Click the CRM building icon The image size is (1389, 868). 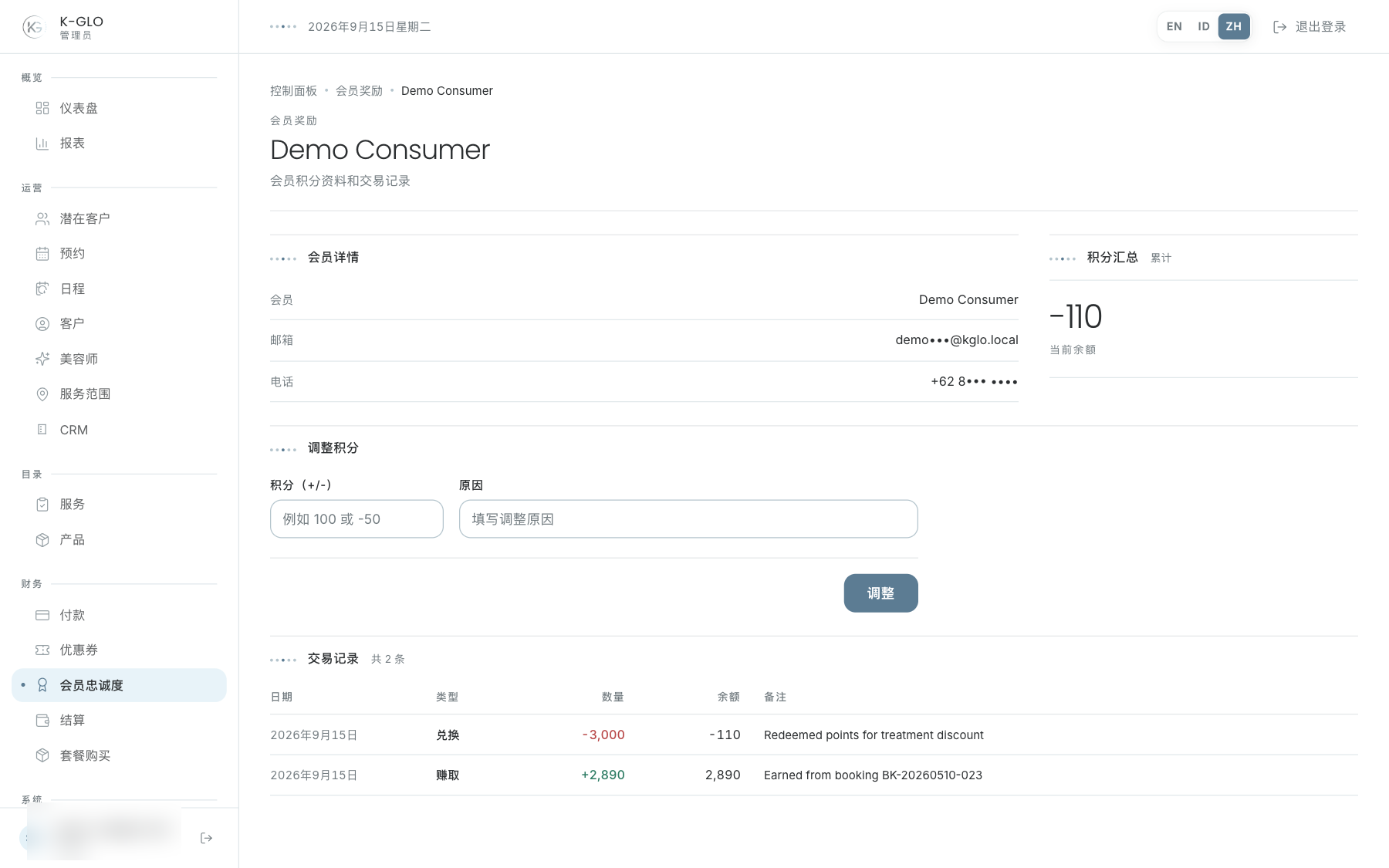42,430
